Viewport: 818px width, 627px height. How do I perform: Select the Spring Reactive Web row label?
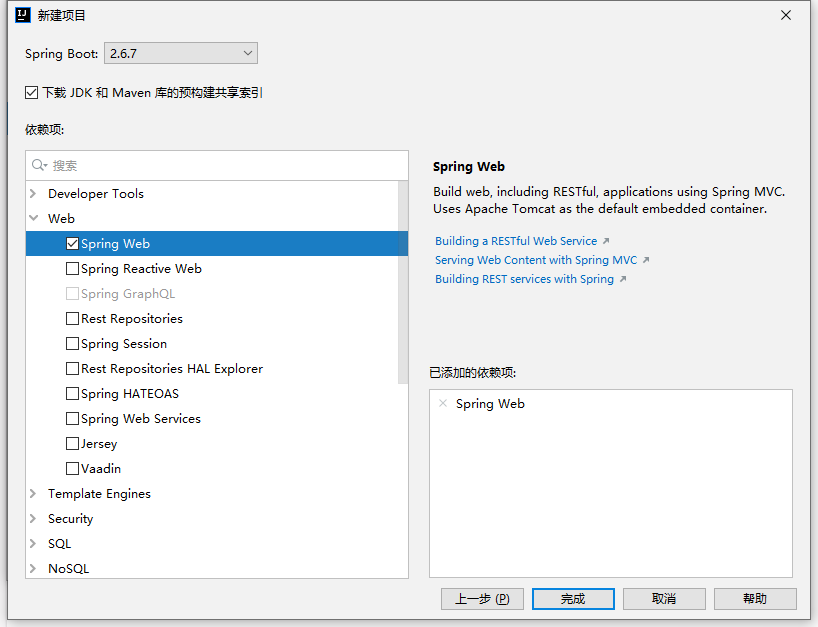pos(141,269)
